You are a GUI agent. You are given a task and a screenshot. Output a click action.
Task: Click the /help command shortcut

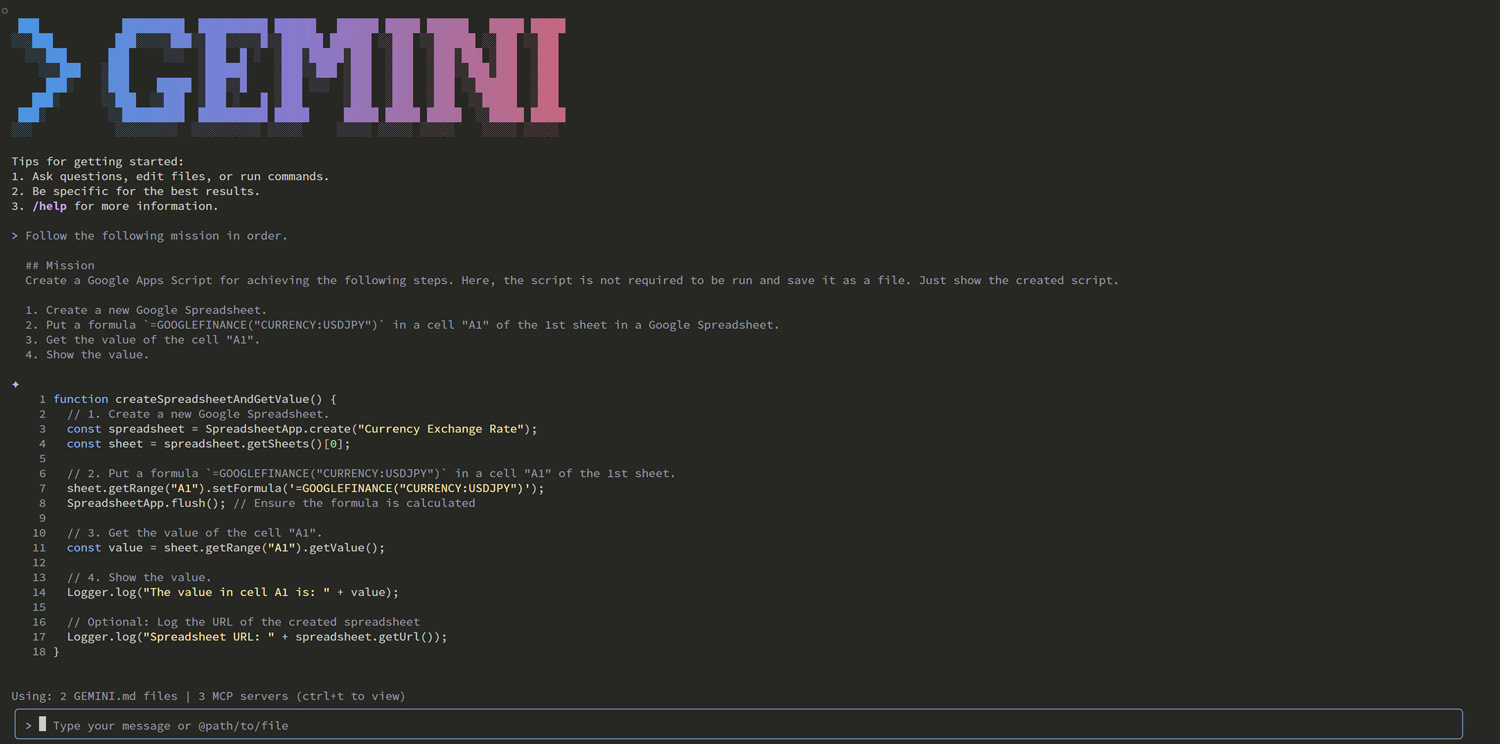click(49, 205)
